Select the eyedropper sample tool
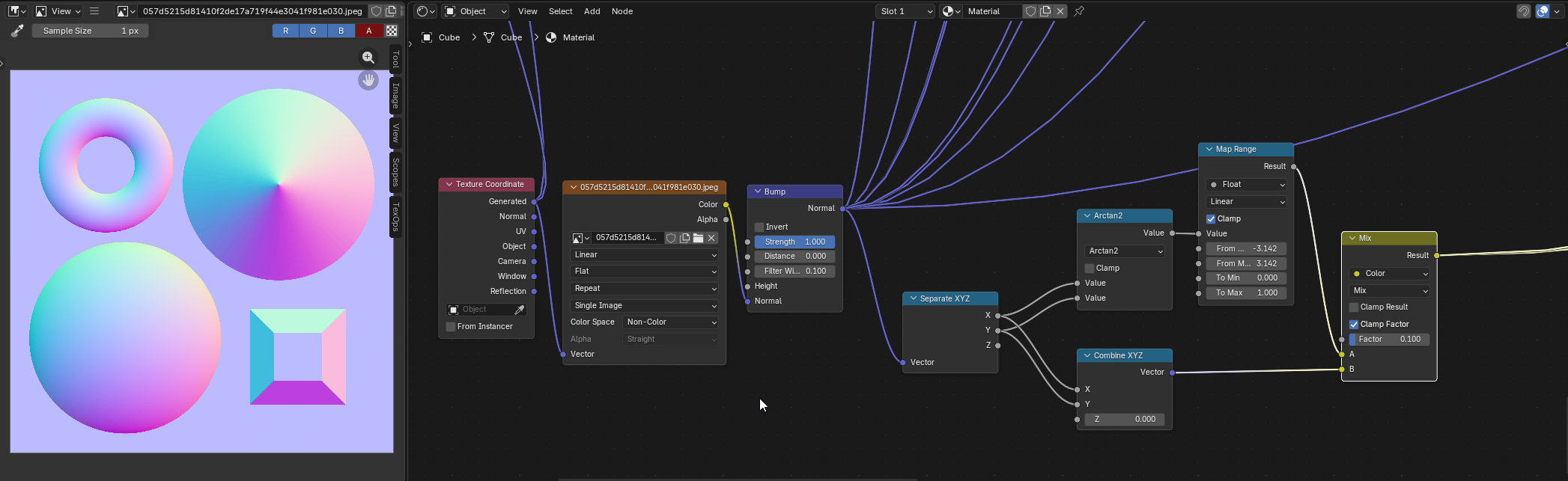 (17, 31)
